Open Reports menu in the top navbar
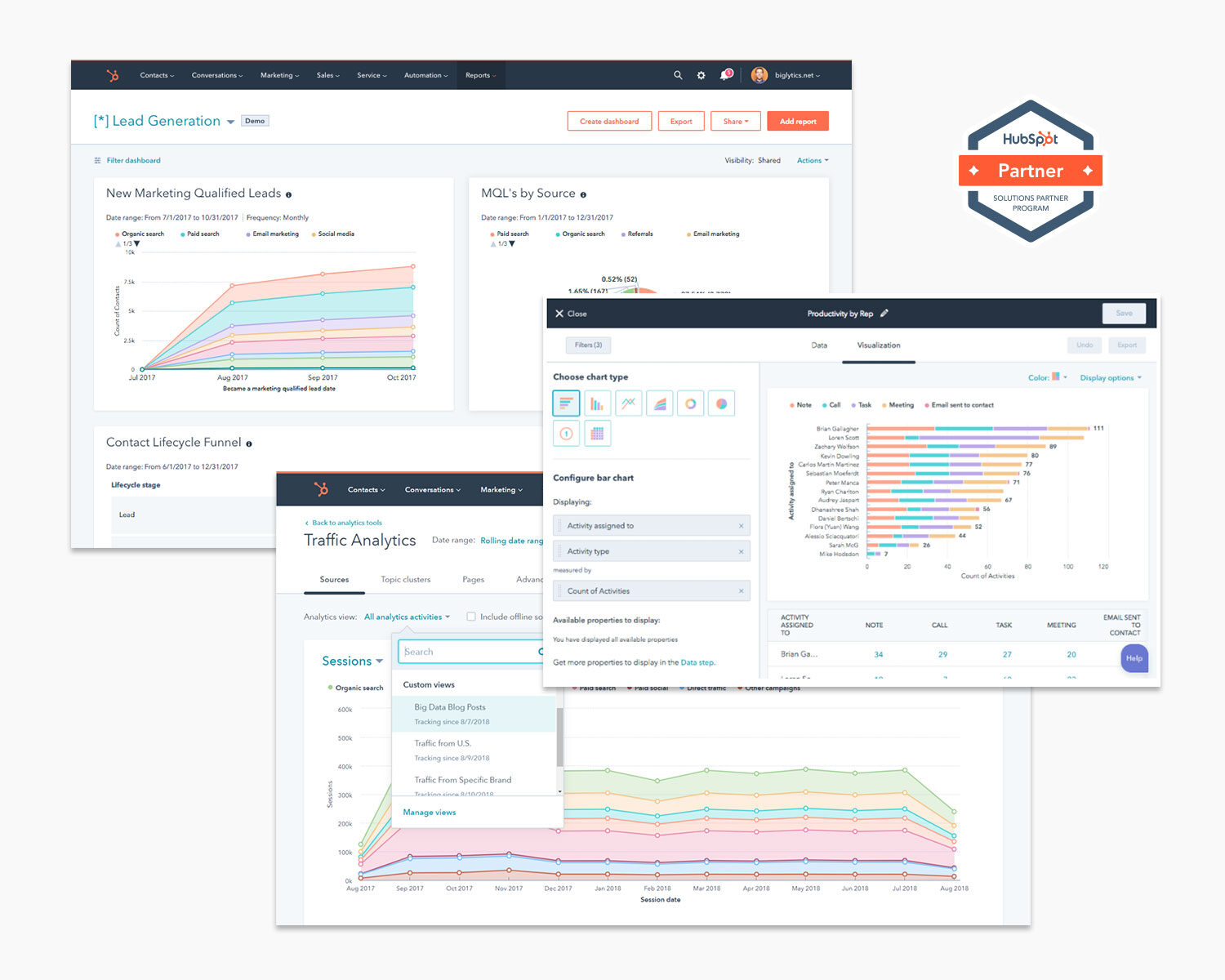 480,75
